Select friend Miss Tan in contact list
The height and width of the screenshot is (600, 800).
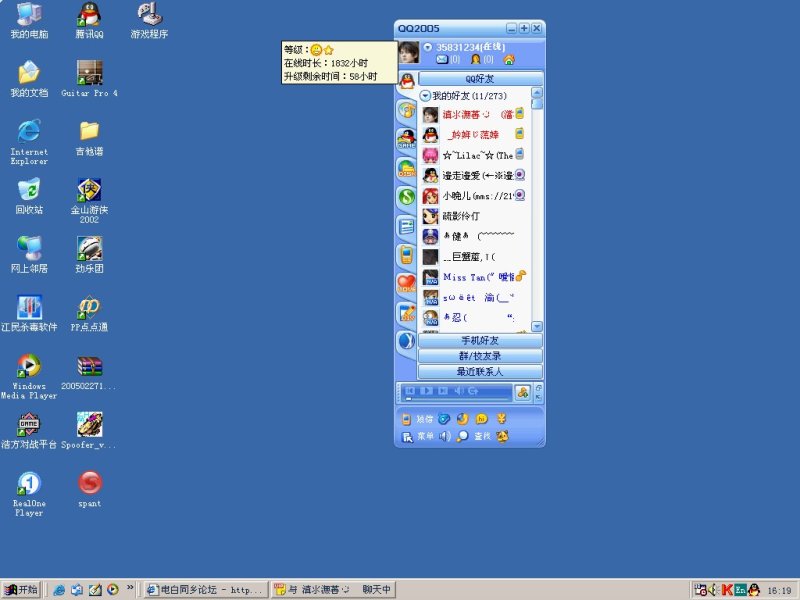464,277
